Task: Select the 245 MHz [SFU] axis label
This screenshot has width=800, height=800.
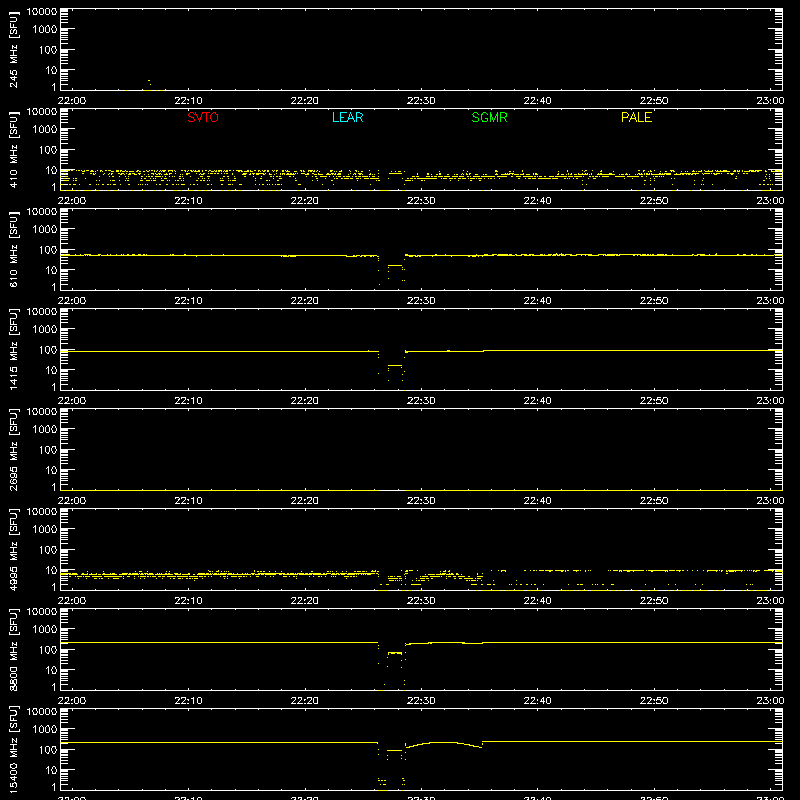Action: click(x=13, y=49)
